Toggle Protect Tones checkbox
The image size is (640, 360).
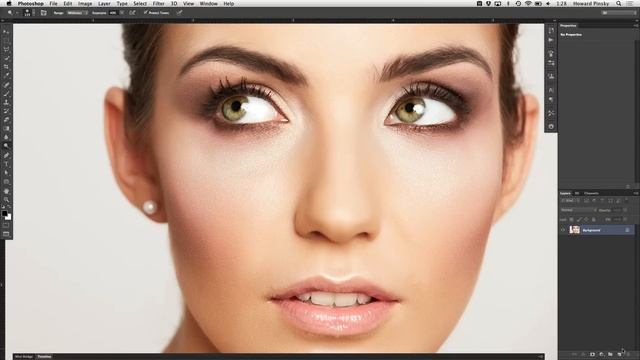point(145,13)
